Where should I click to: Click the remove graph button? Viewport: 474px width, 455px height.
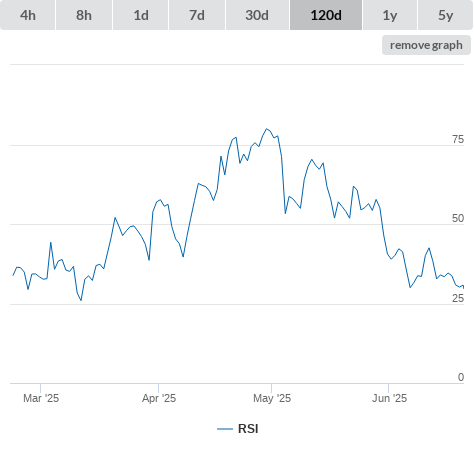click(x=426, y=45)
